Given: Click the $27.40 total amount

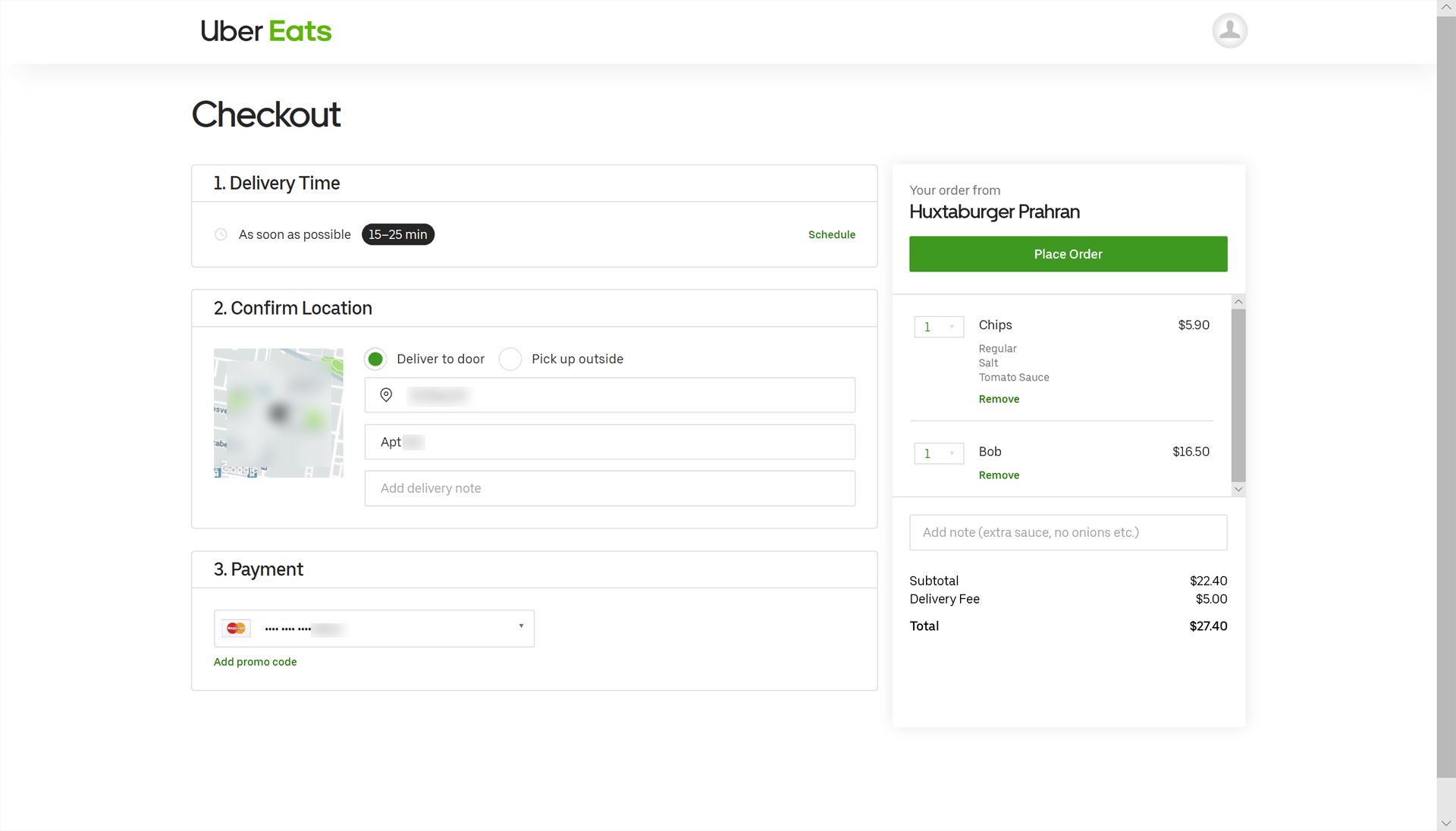Looking at the screenshot, I should point(1208,626).
